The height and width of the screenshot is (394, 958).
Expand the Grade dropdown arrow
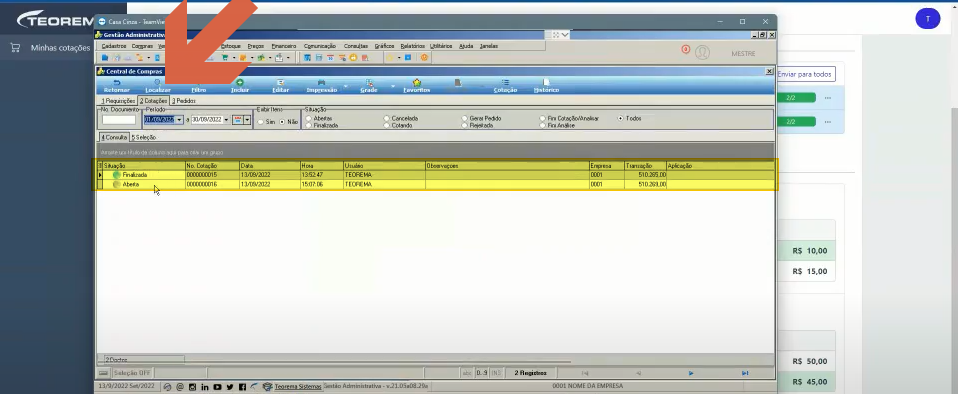click(393, 86)
